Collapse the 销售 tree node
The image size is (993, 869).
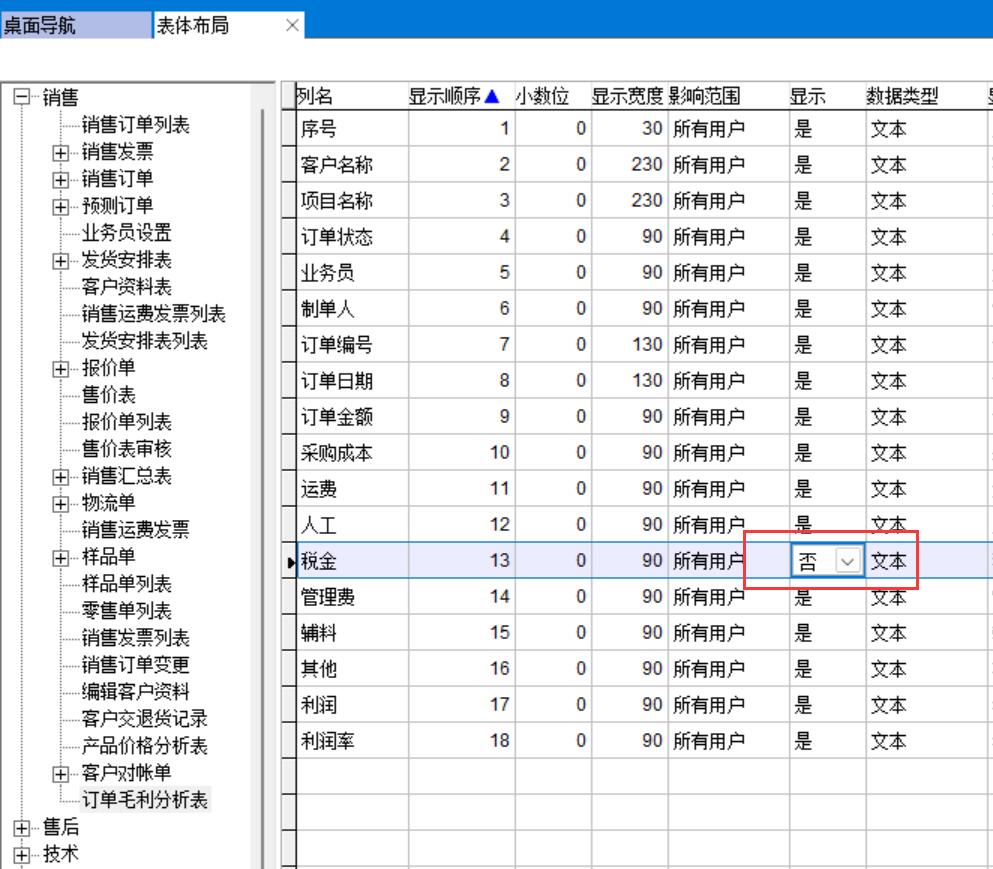[x=21, y=98]
